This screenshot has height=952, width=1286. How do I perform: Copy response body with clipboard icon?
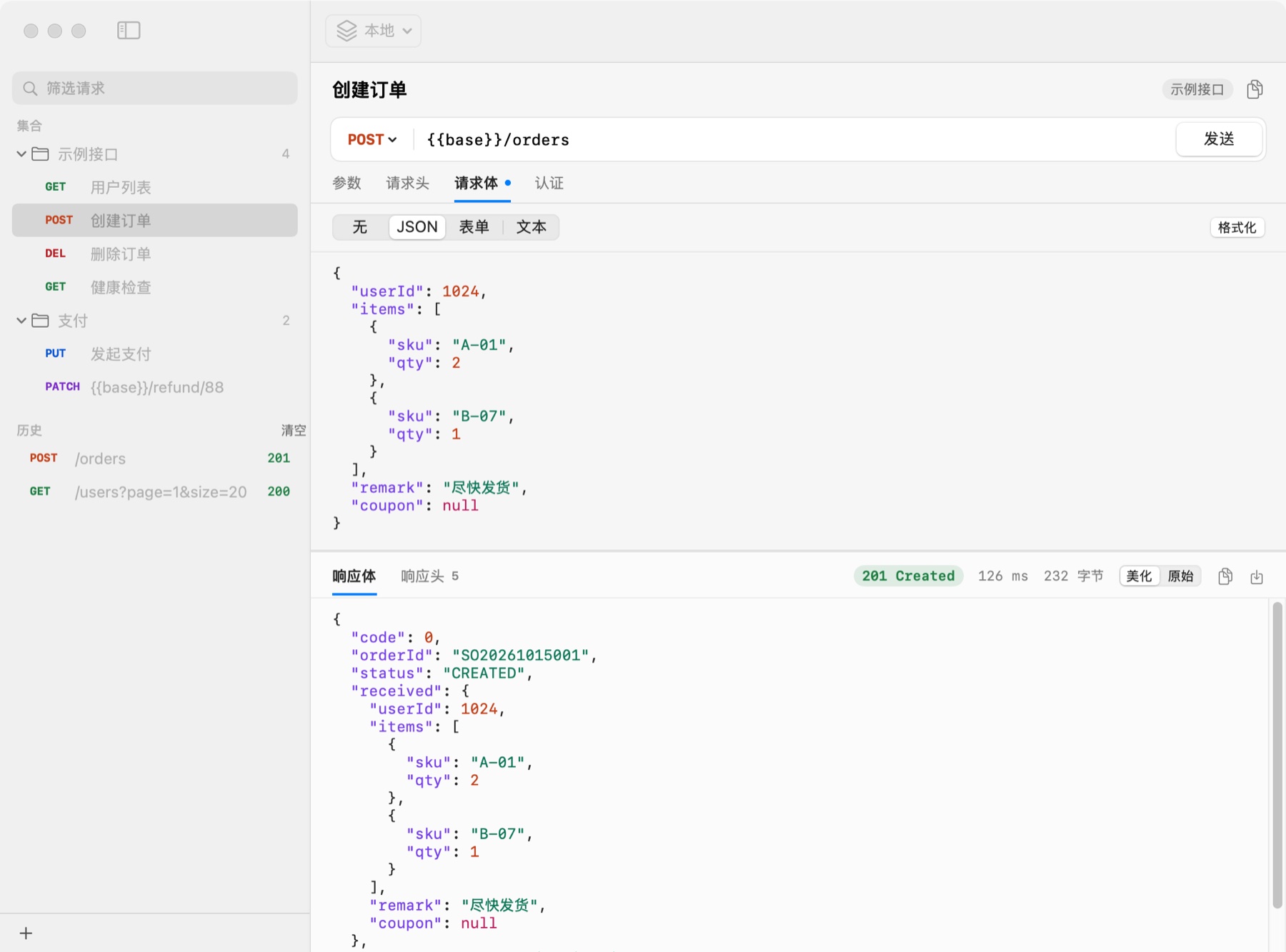tap(1225, 576)
